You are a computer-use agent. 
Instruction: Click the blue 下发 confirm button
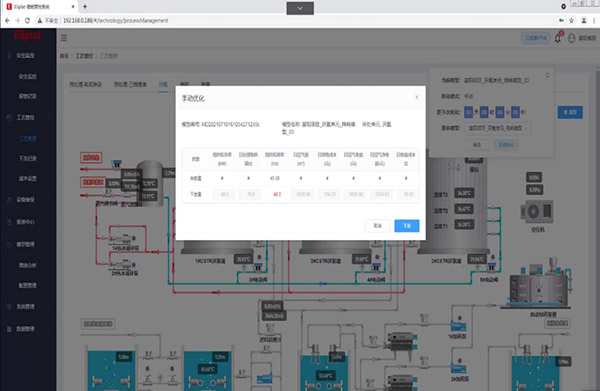407,226
